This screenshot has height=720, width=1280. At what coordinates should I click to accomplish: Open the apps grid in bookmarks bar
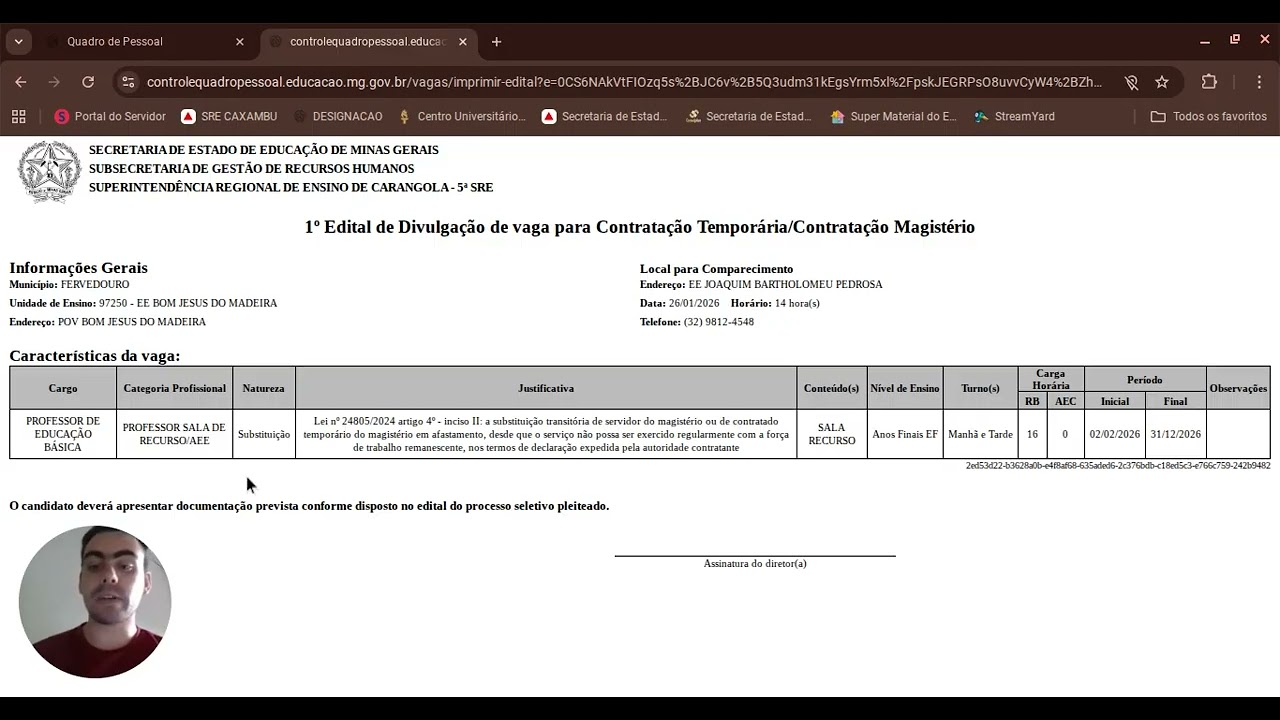[x=18, y=116]
